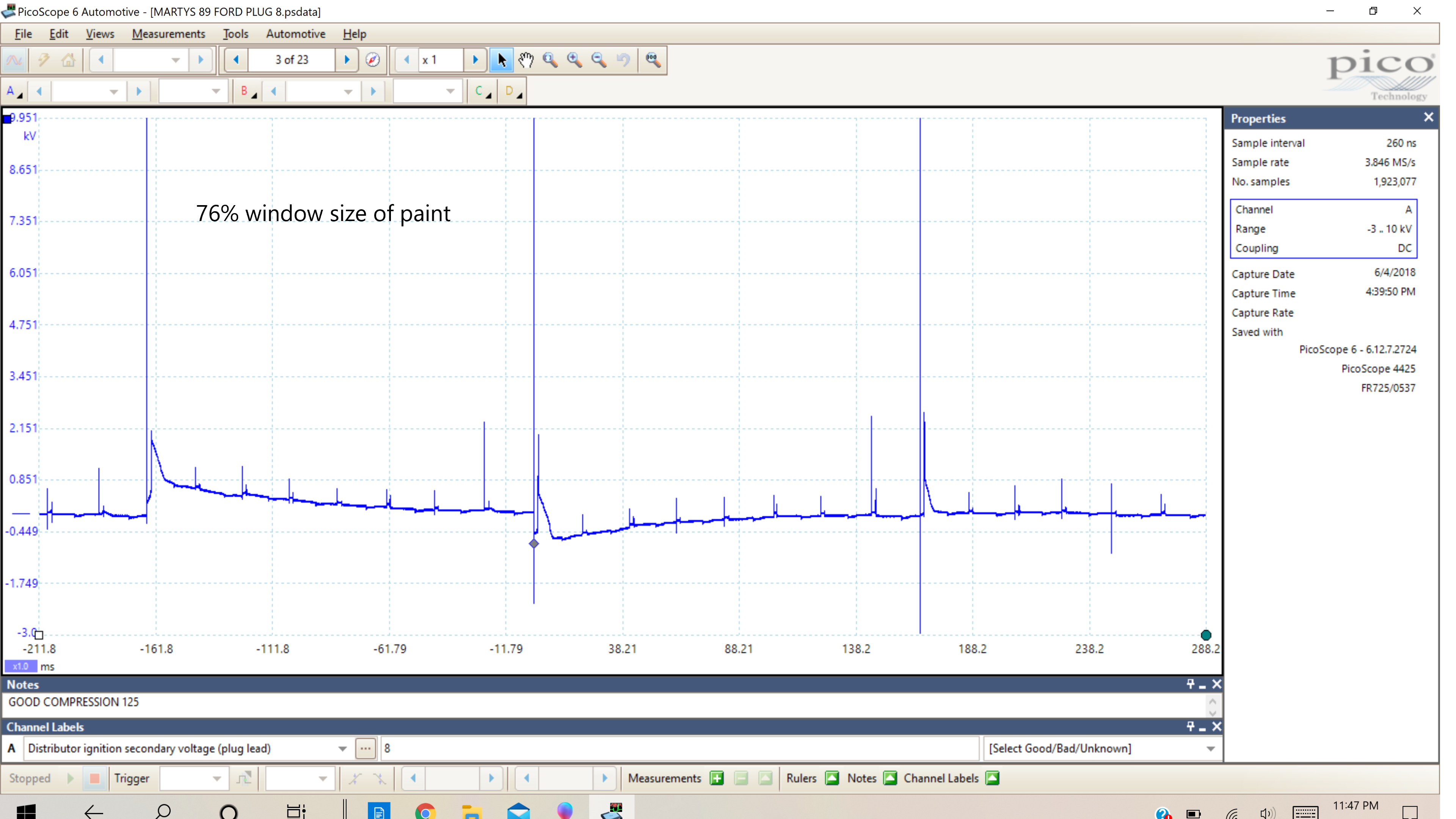Pin the Notes panel
1456x819 pixels.
pyautogui.click(x=1190, y=684)
